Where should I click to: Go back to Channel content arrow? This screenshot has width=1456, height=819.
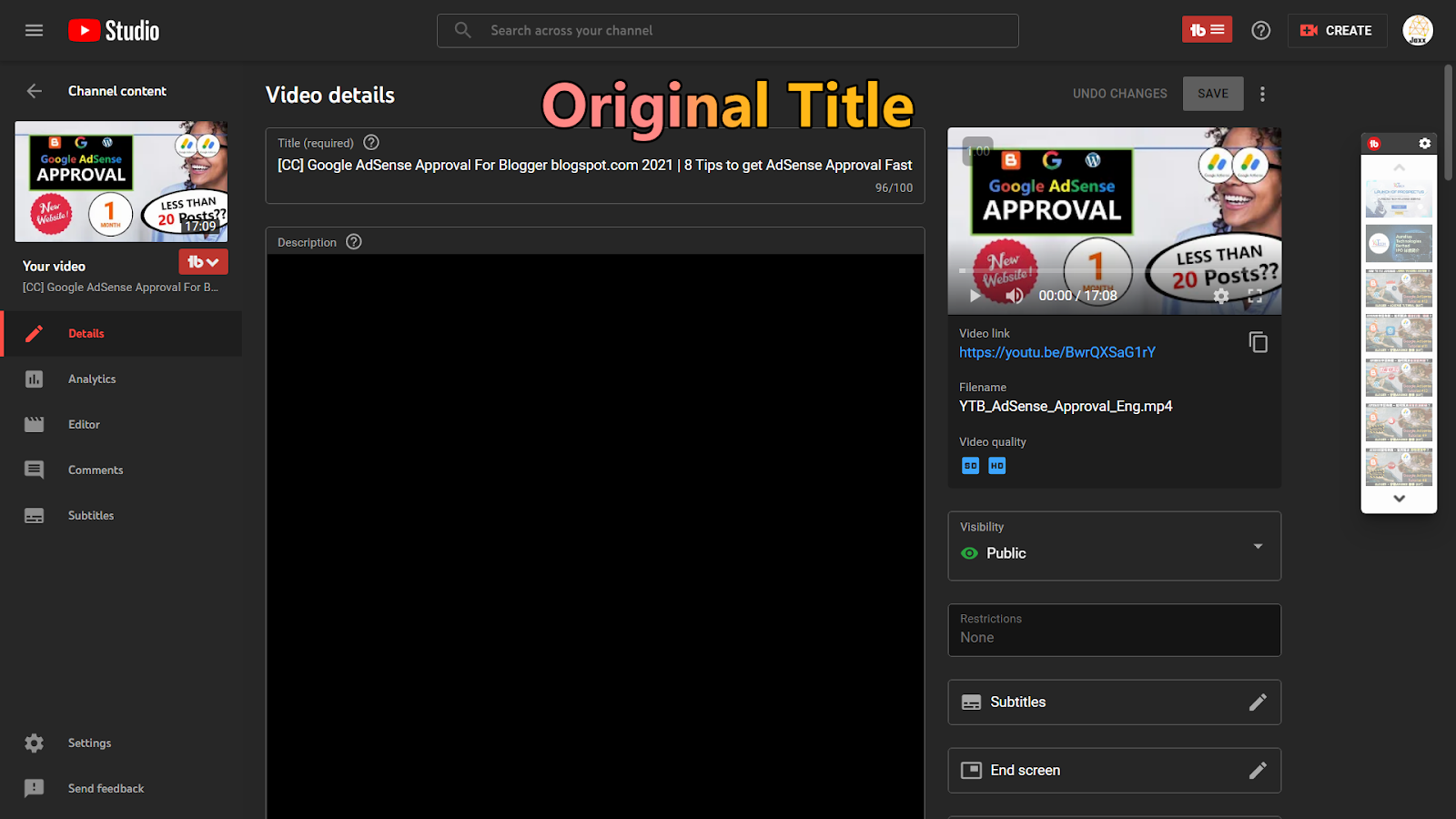[34, 91]
